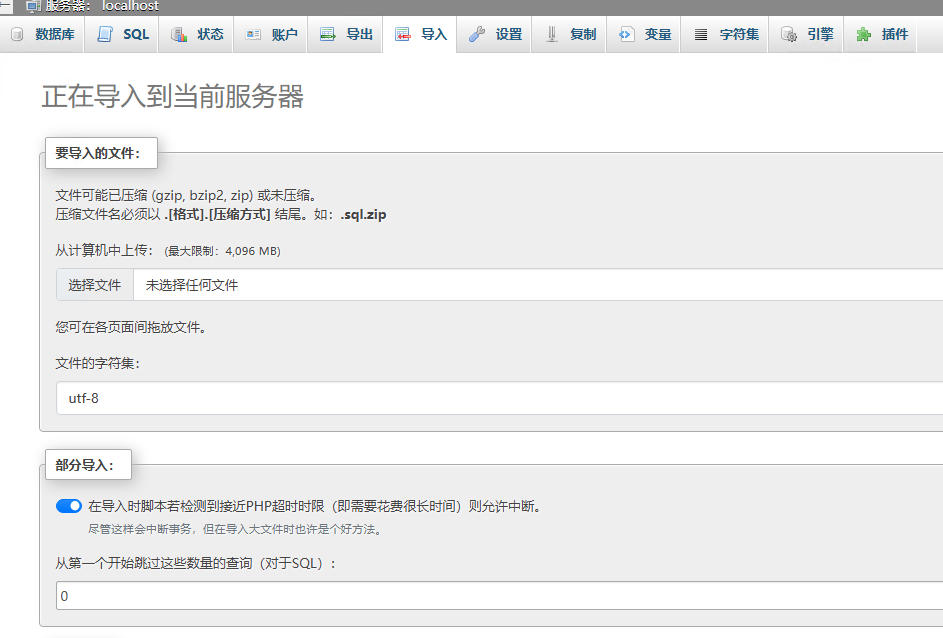Open the 引擎 tab
The height and width of the screenshot is (638, 943).
click(x=808, y=35)
